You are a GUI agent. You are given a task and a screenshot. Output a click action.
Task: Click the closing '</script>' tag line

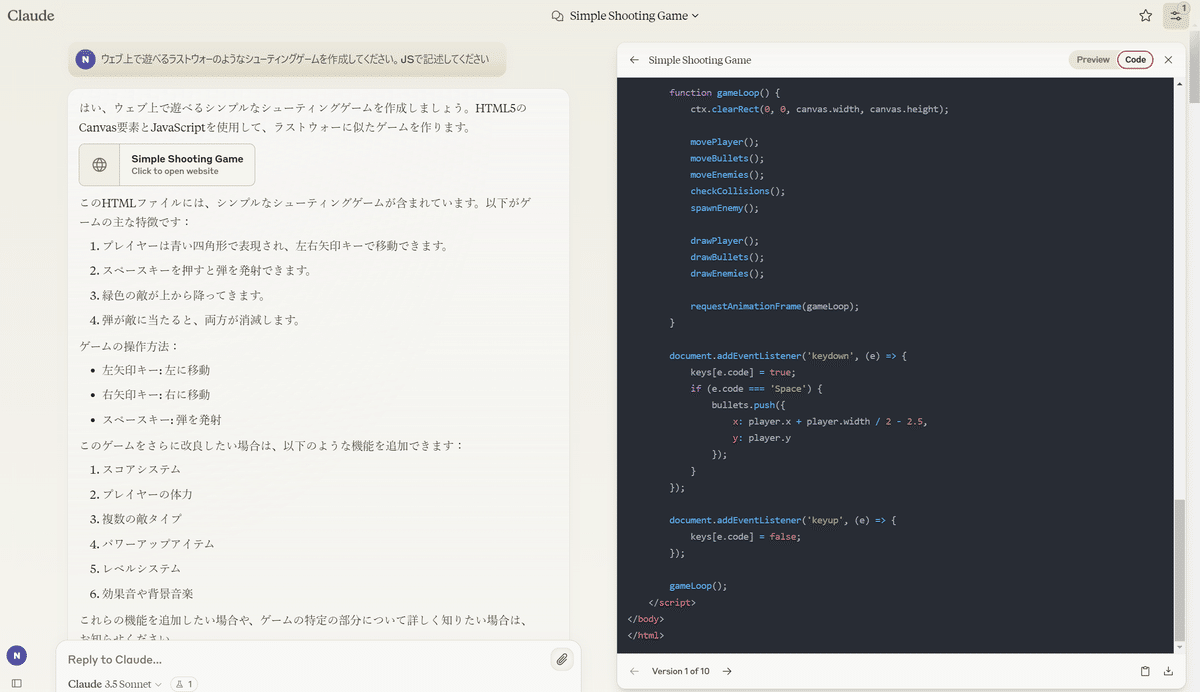click(x=671, y=602)
